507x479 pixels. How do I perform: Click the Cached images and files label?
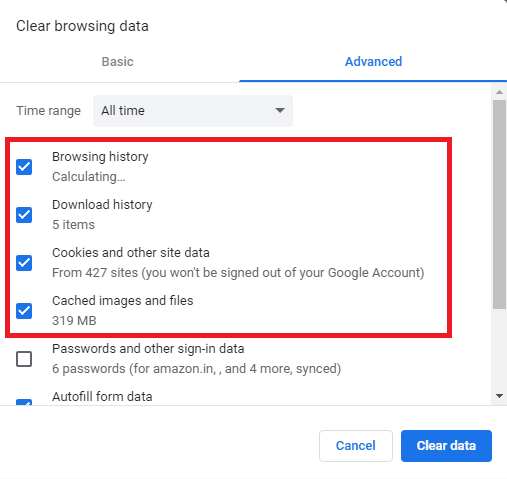point(123,301)
